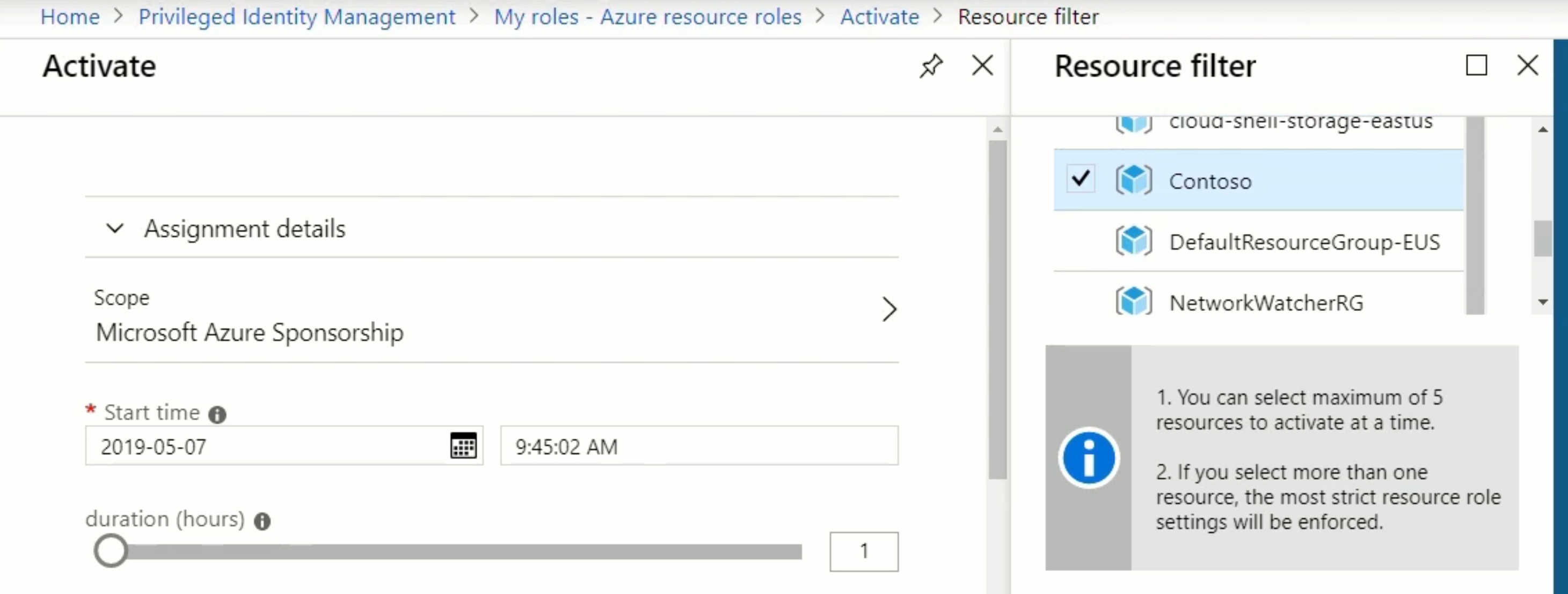Click the start time date input field
This screenshot has width=1568, height=594.
(x=262, y=445)
